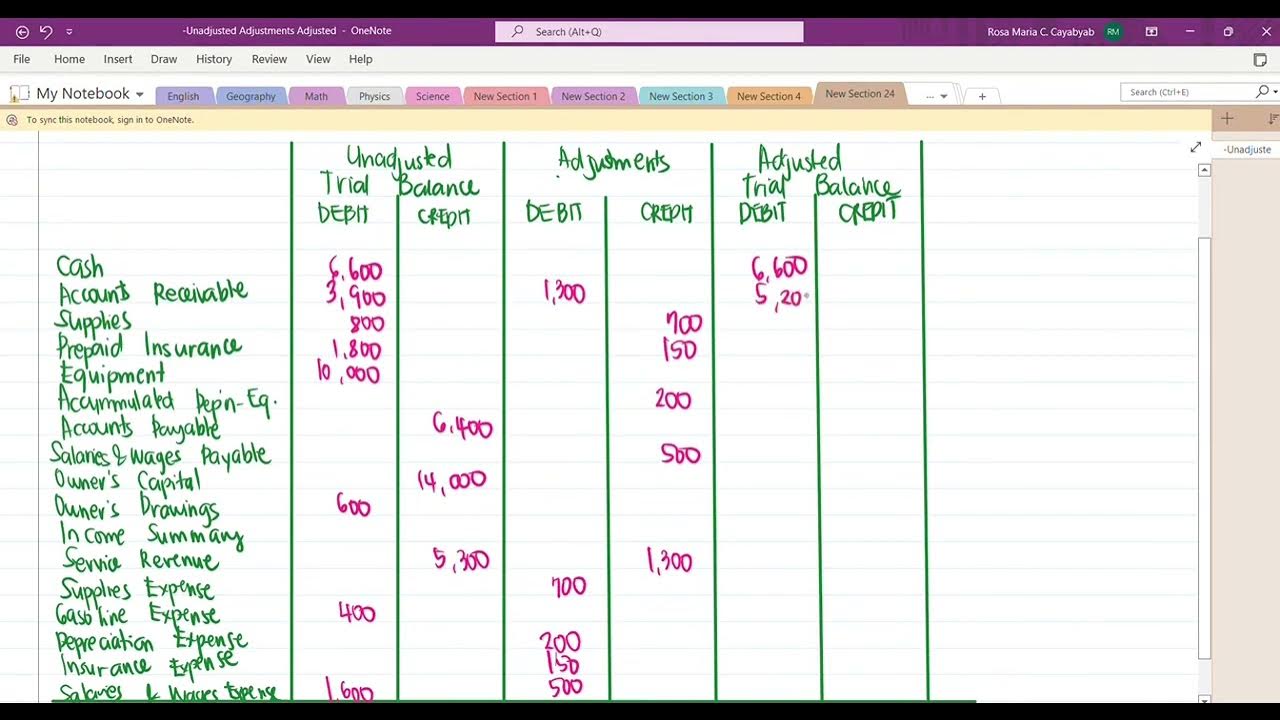Click the handwritten Accounts Receivable label
This screenshot has width=1280, height=720.
click(x=152, y=293)
